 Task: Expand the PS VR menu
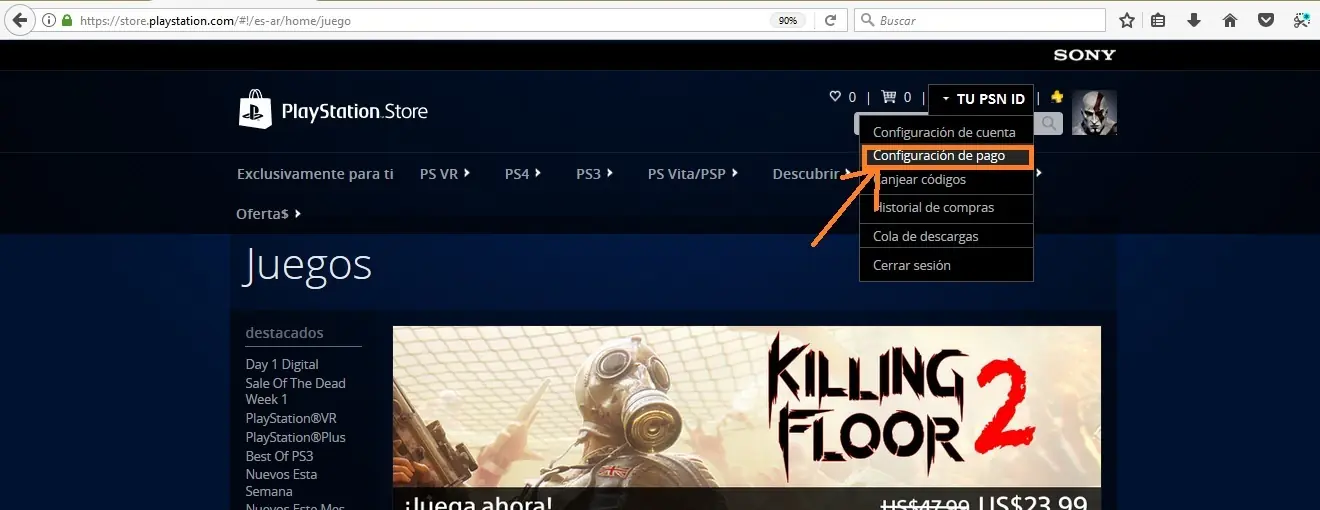[445, 174]
